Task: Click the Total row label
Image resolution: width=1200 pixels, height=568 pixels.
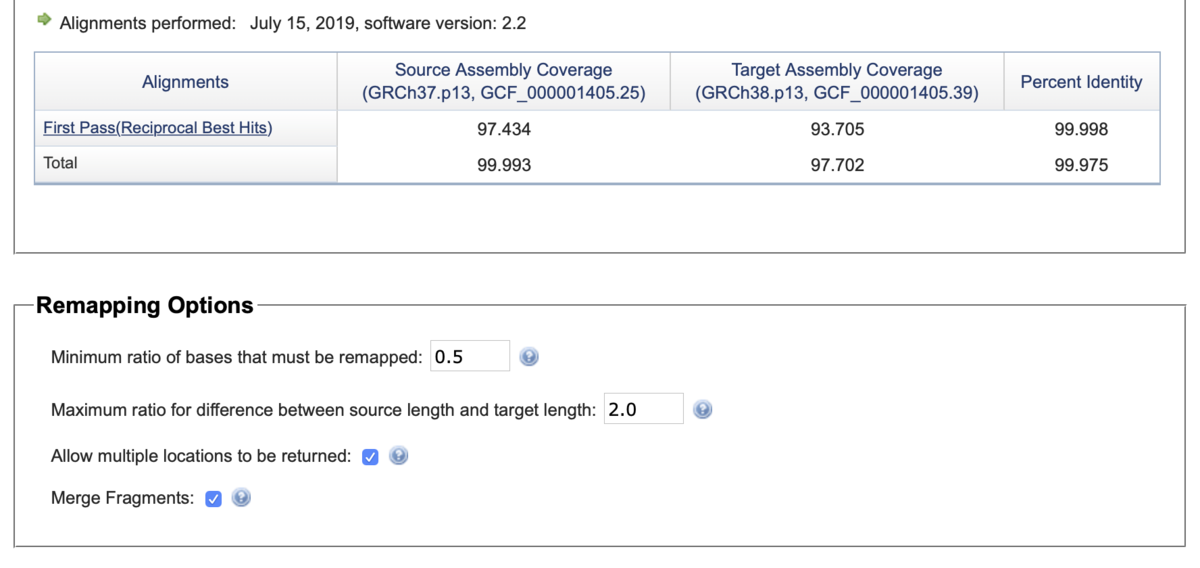Action: 61,163
